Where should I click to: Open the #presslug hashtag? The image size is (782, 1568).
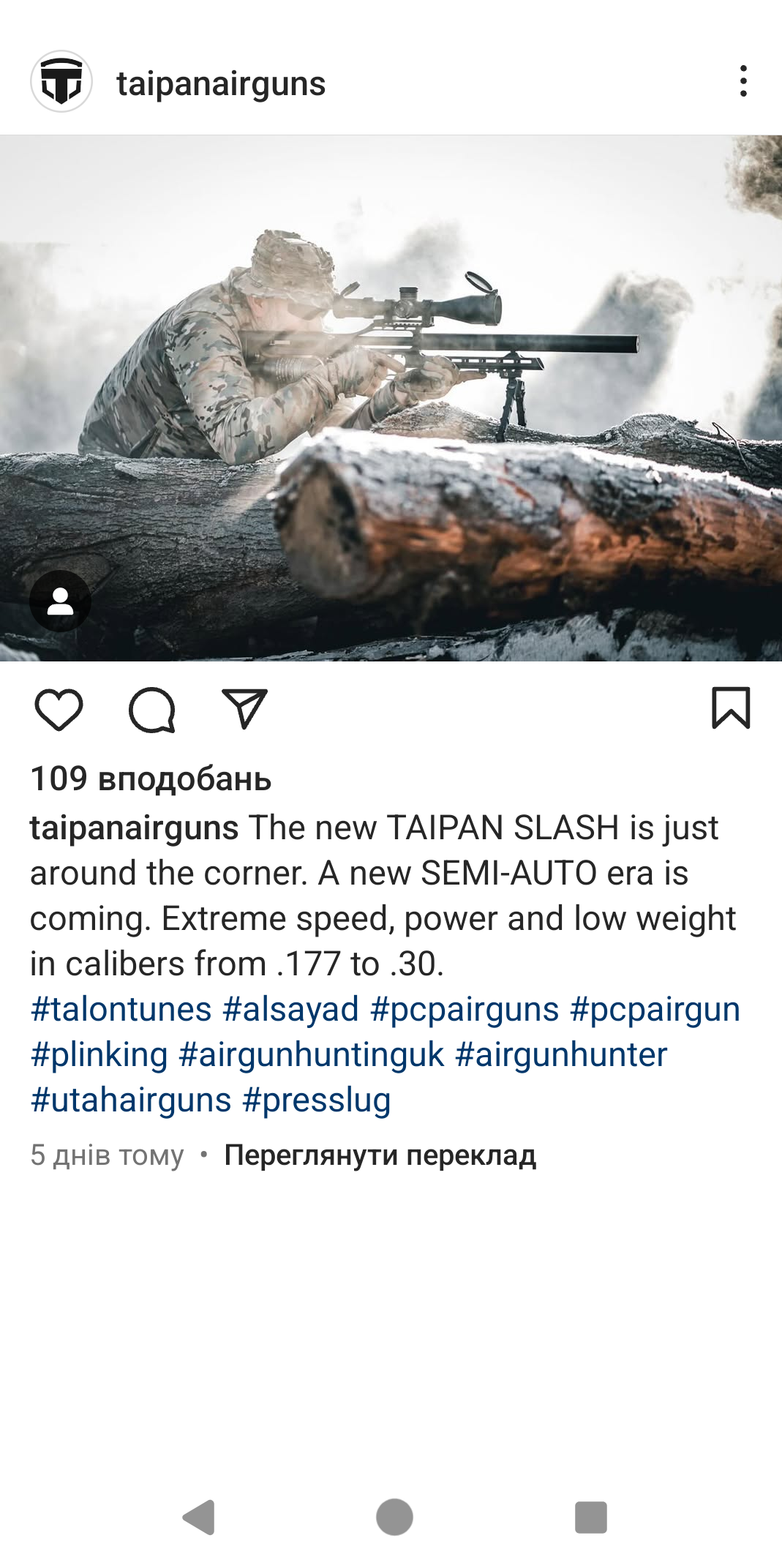317,1100
